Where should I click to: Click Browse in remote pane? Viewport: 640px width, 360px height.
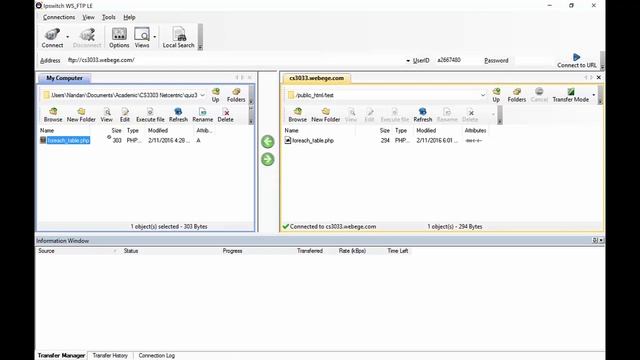(298, 115)
